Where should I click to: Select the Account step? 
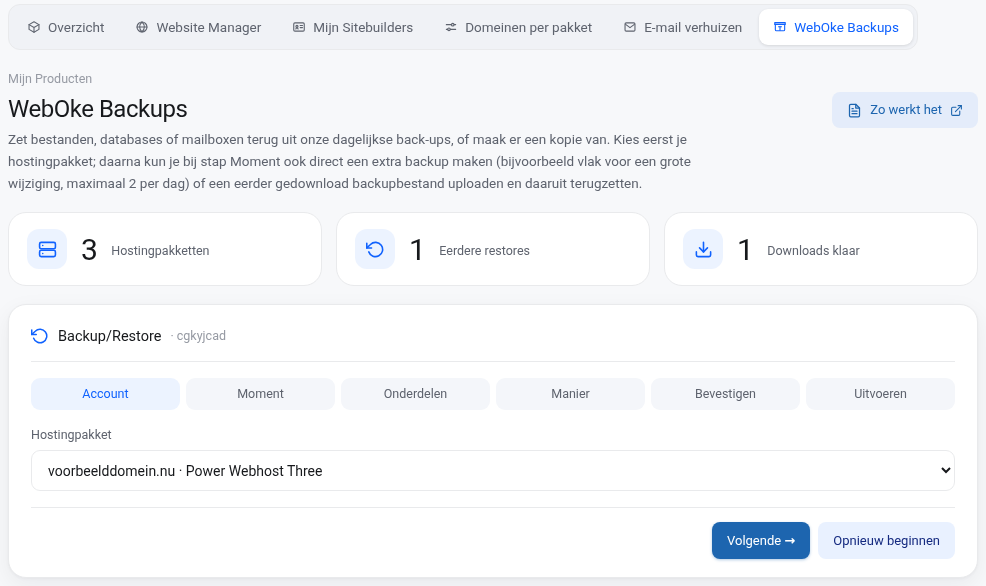(x=105, y=394)
